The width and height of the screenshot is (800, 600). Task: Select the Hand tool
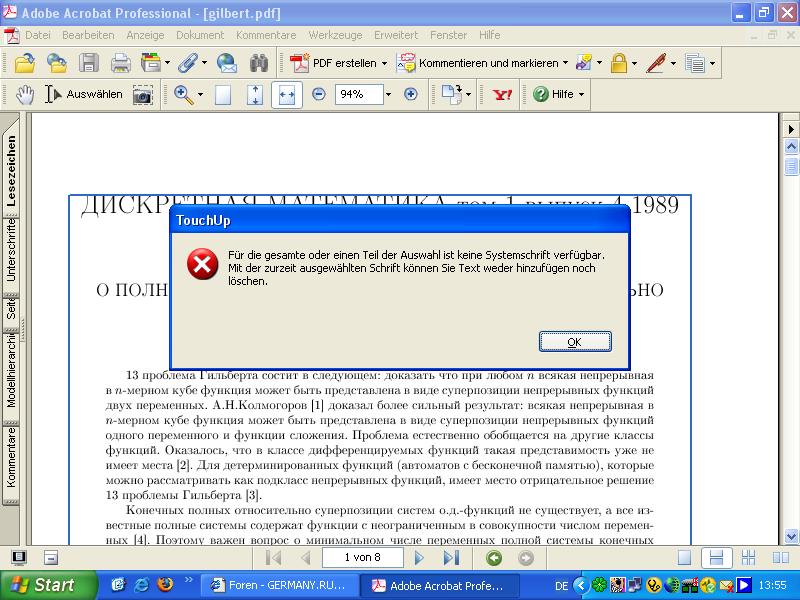(25, 94)
